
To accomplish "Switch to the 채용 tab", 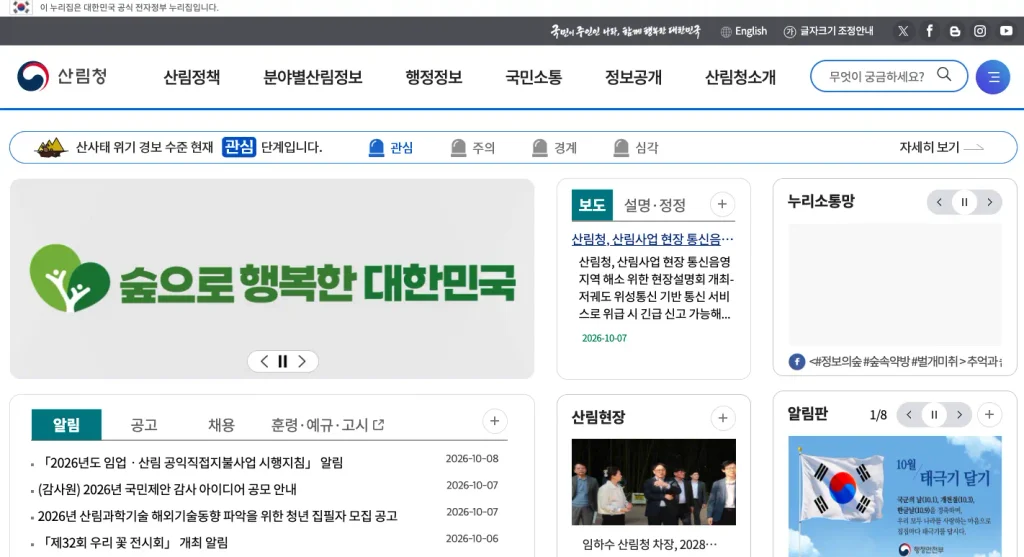I will pos(221,425).
